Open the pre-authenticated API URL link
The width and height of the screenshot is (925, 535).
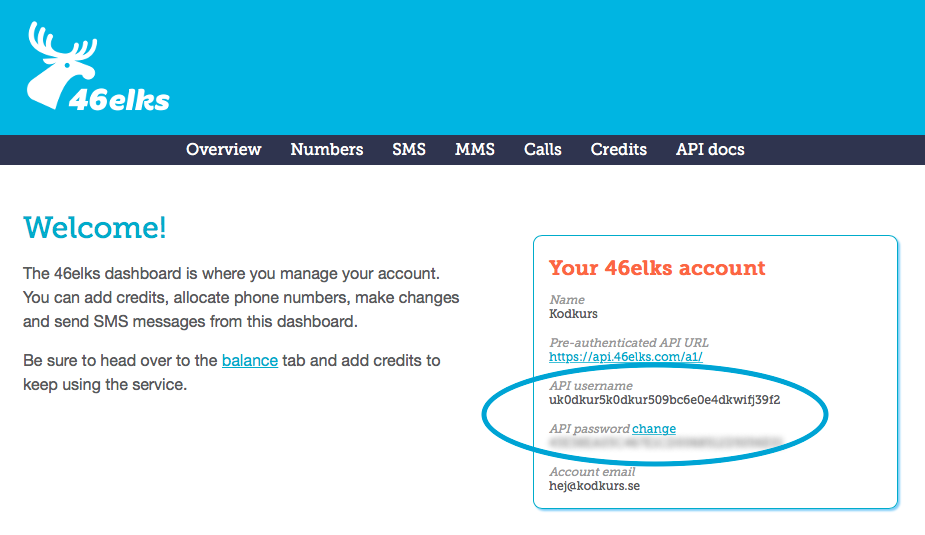tap(625, 357)
